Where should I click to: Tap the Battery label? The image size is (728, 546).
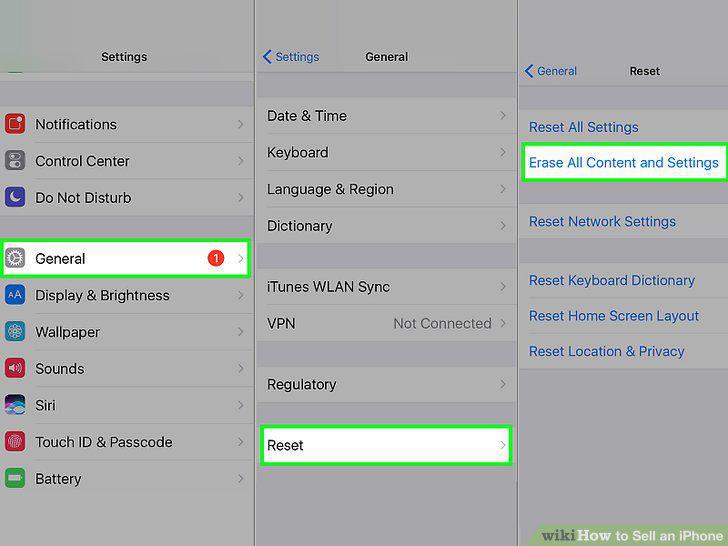pyautogui.click(x=58, y=479)
